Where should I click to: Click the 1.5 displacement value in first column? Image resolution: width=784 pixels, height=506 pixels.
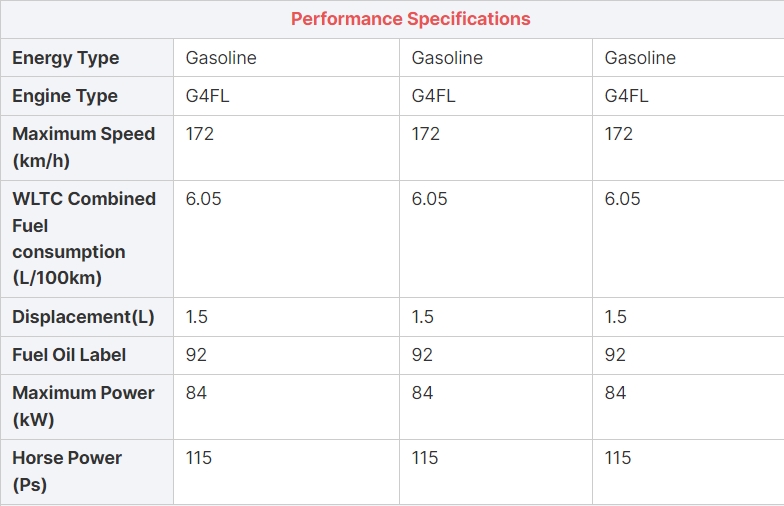(x=197, y=317)
